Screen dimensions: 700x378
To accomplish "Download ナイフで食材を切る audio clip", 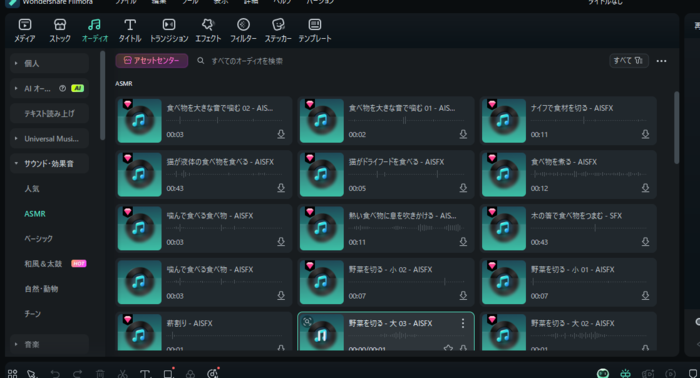I will click(x=645, y=134).
